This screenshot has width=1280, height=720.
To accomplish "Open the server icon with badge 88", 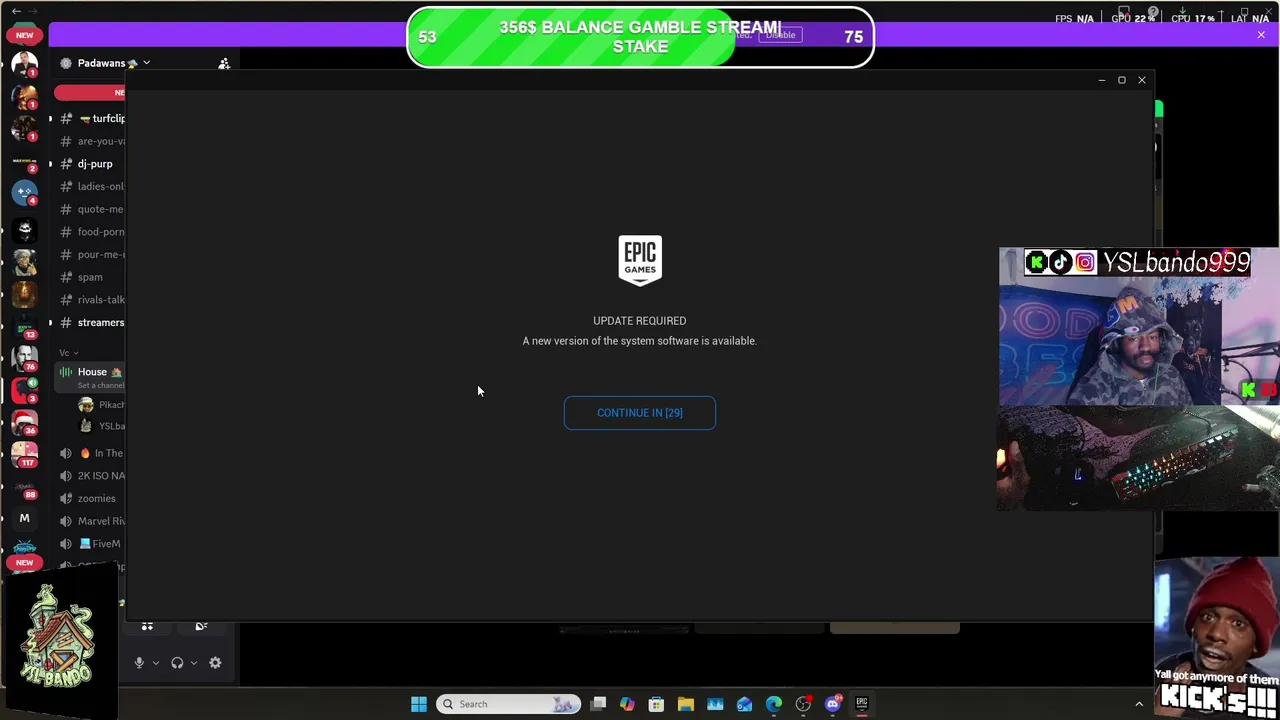I will 24,486.
